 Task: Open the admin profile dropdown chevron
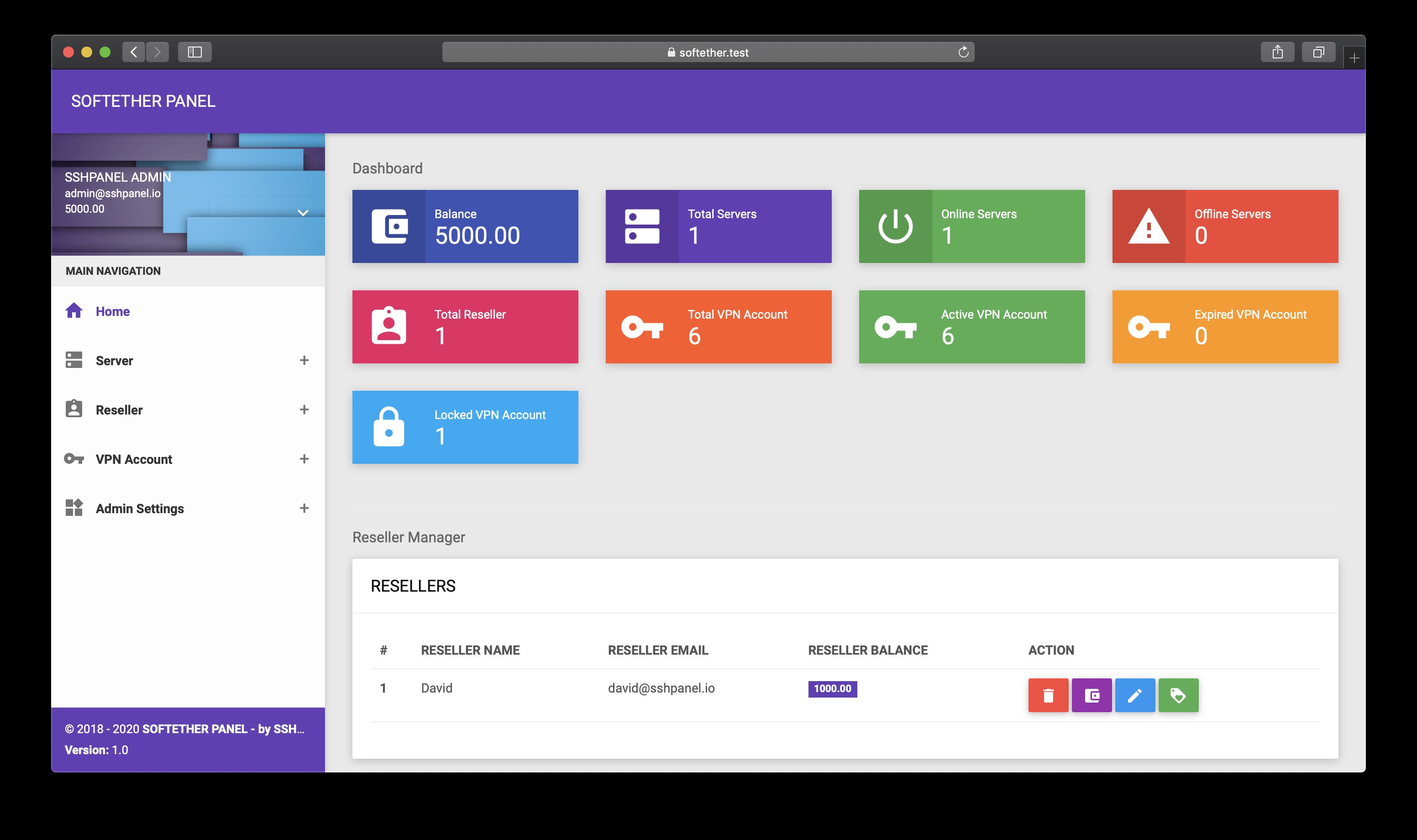click(x=303, y=213)
